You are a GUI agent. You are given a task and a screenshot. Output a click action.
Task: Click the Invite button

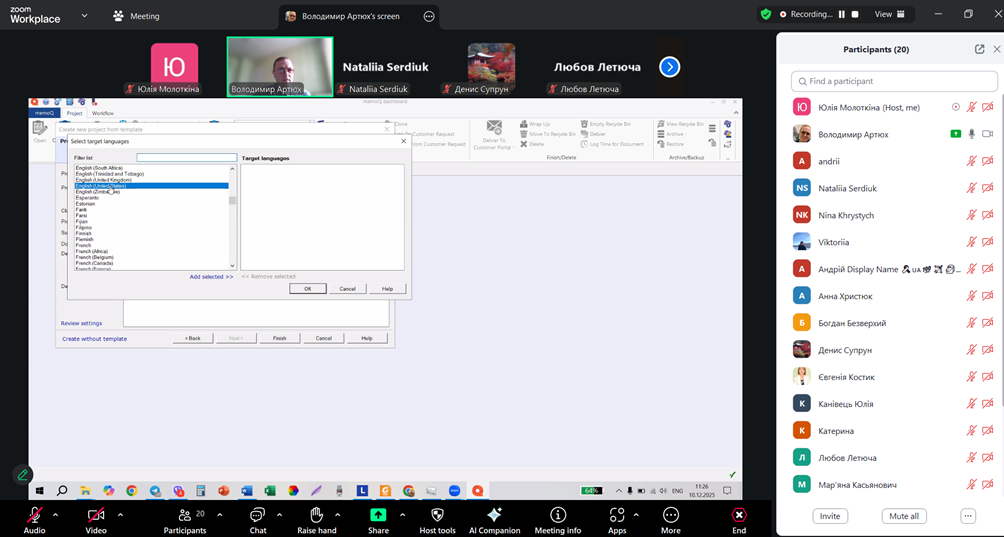tap(829, 516)
